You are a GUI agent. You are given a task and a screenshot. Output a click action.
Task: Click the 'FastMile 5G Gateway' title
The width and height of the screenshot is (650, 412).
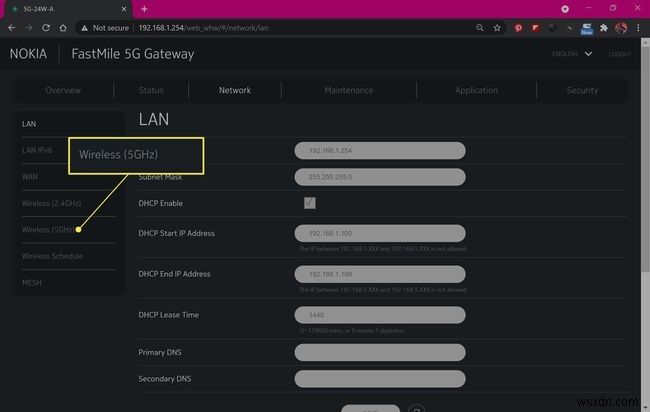point(133,54)
